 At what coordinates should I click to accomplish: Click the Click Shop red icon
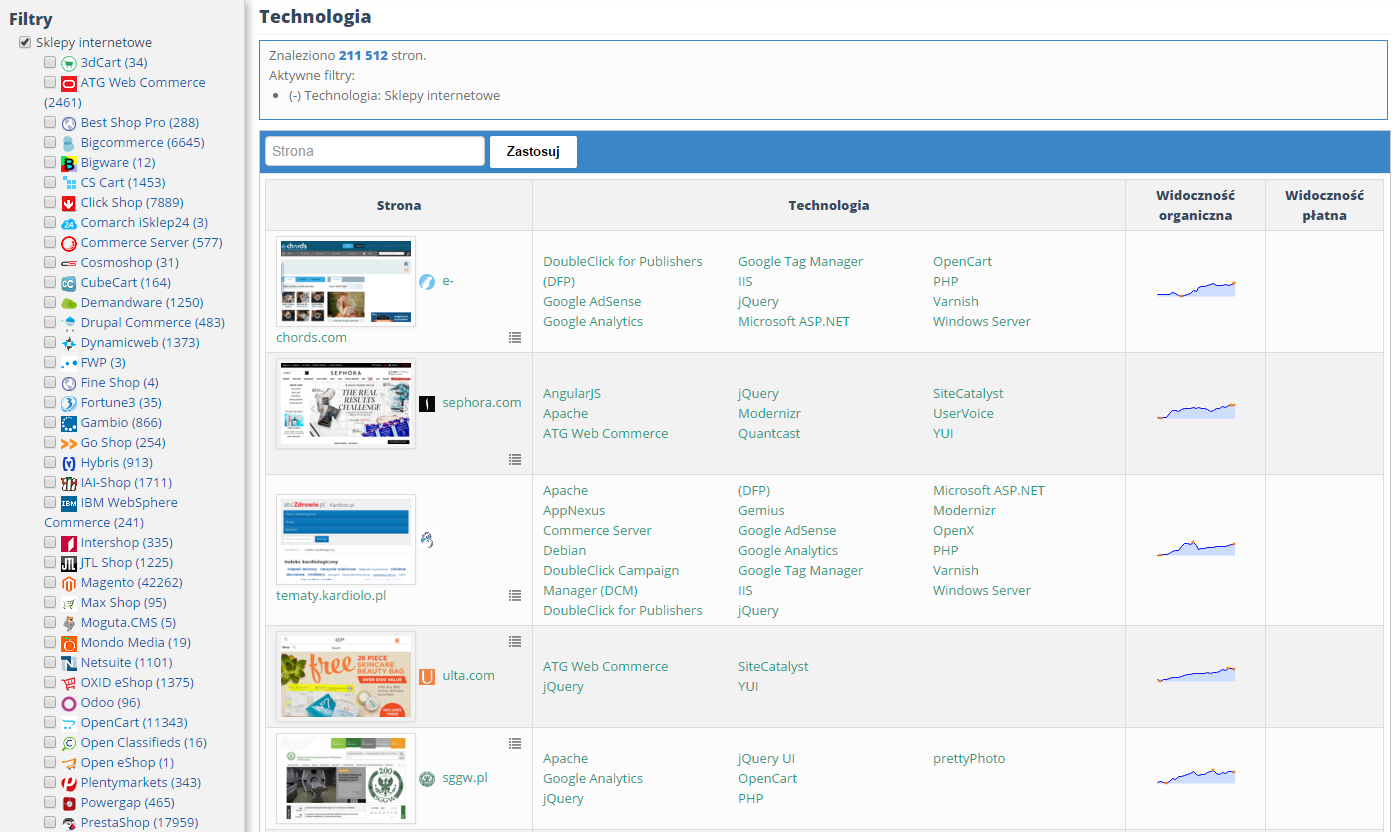tap(69, 203)
